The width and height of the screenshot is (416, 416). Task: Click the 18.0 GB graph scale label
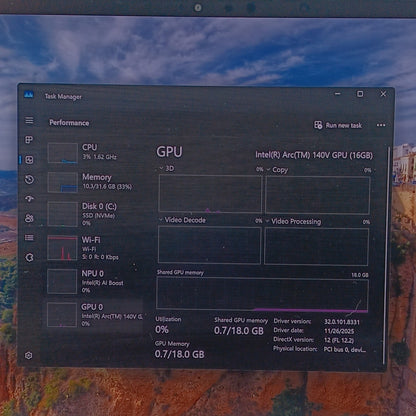(360, 275)
